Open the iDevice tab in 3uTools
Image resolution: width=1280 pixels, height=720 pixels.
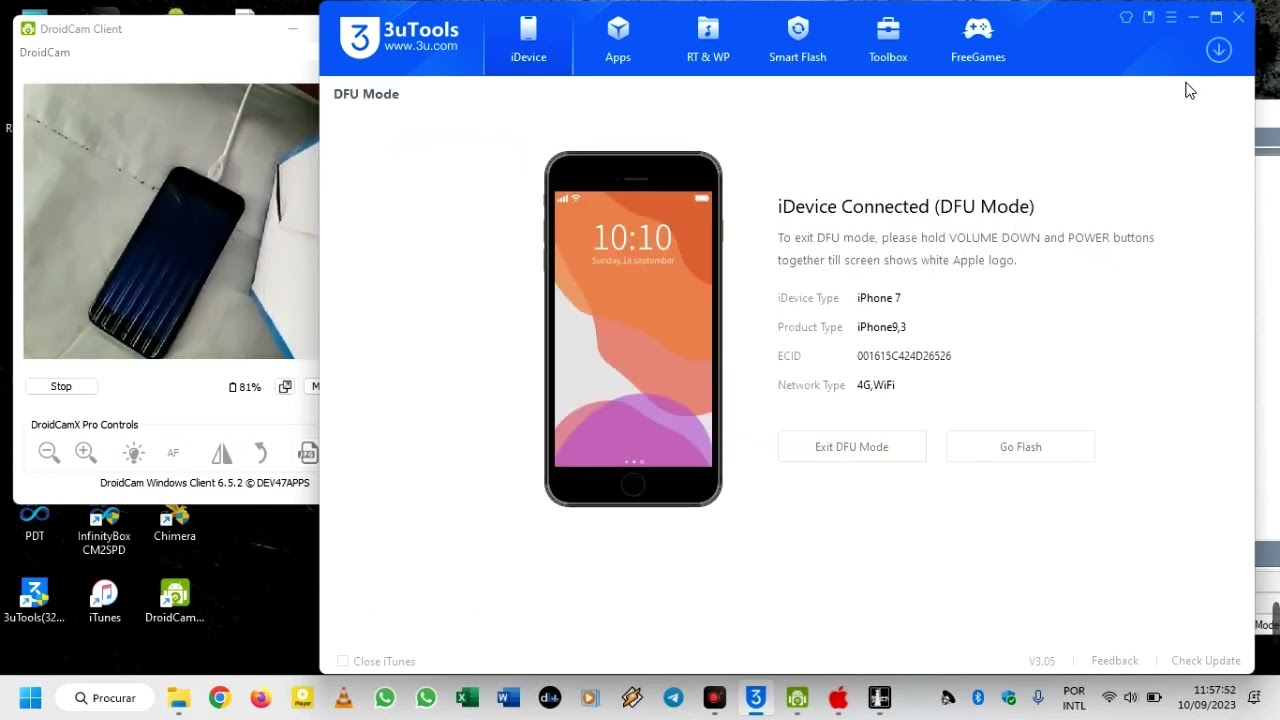528,39
